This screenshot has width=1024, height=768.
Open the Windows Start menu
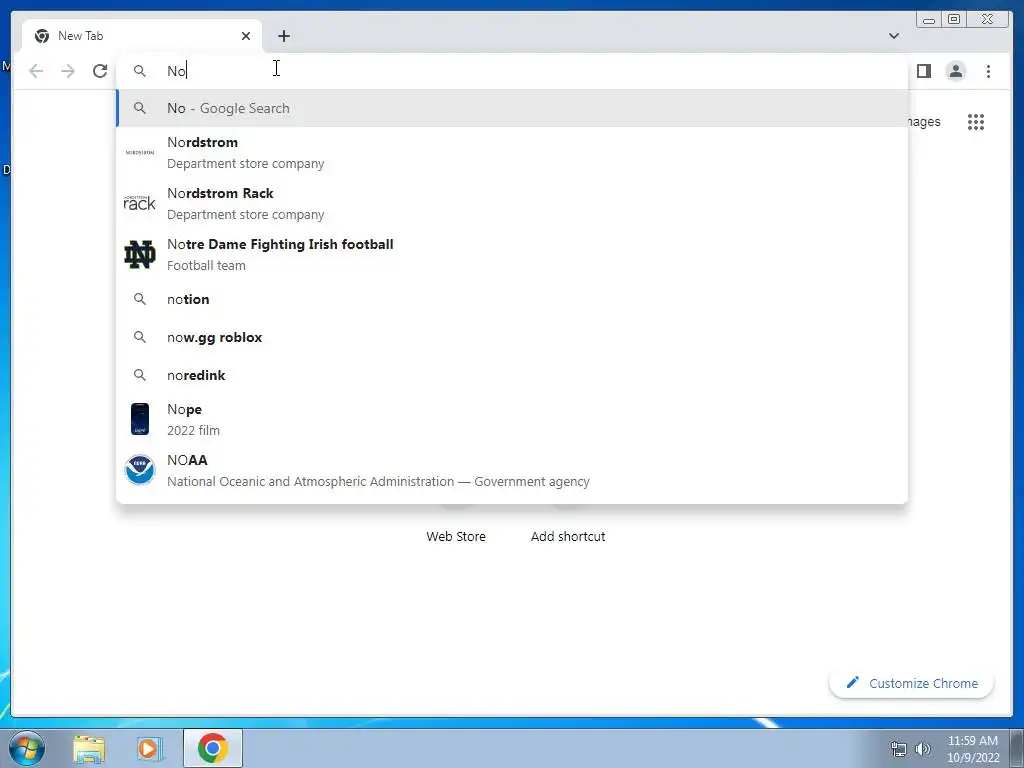pyautogui.click(x=26, y=748)
